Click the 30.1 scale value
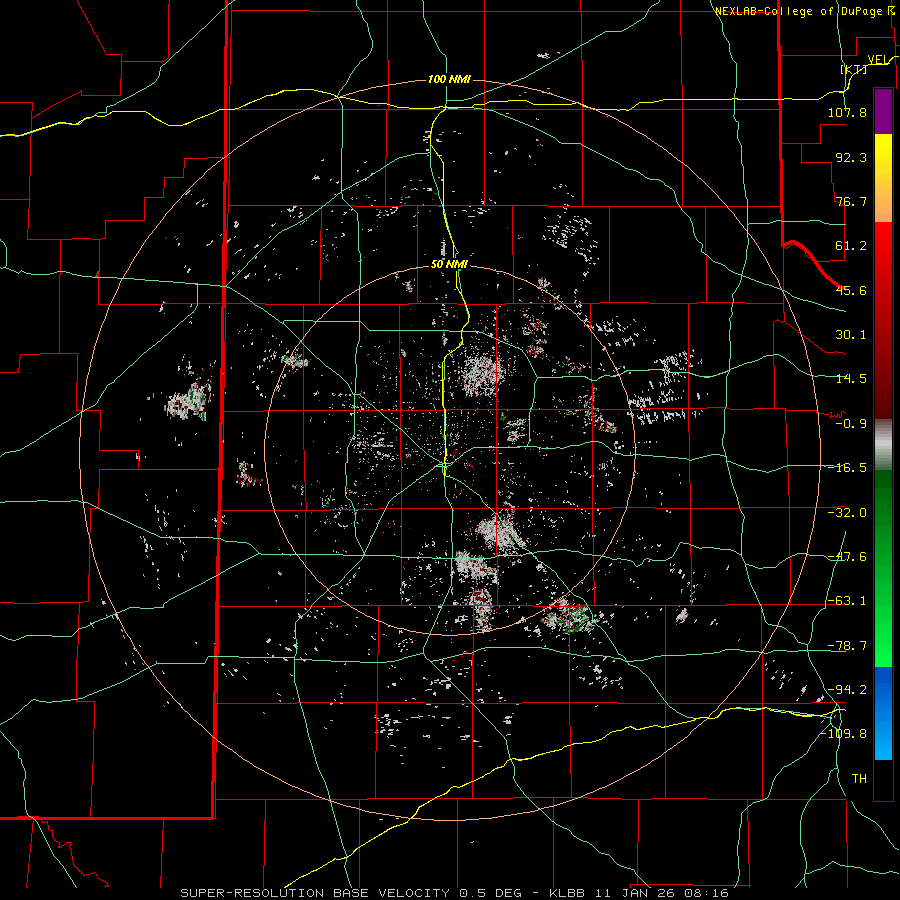Screen dimensions: 900x900 (x=851, y=335)
